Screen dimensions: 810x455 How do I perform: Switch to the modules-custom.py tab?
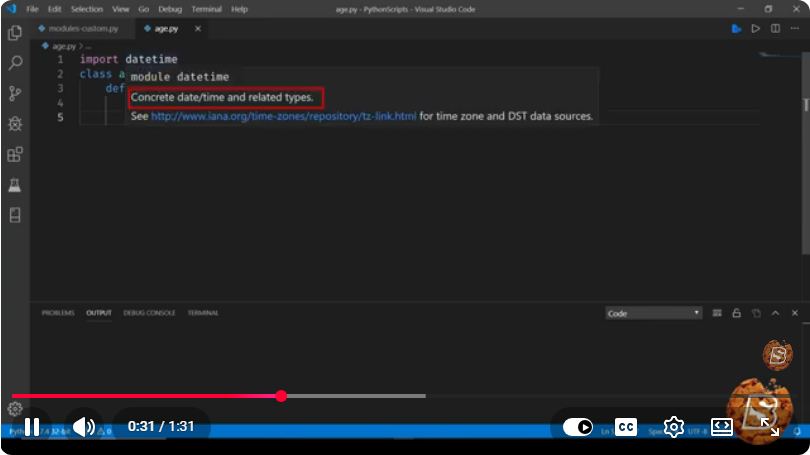point(83,28)
